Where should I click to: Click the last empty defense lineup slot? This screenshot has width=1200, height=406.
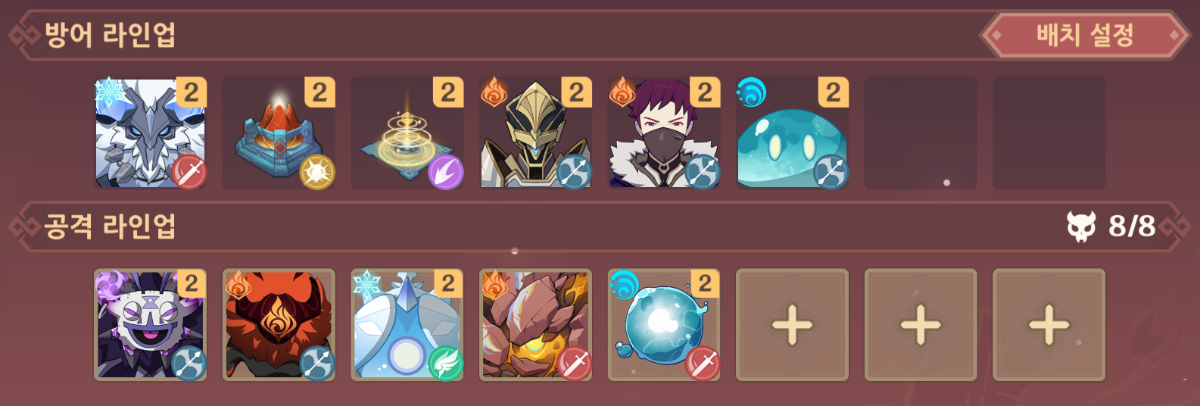pyautogui.click(x=1048, y=133)
